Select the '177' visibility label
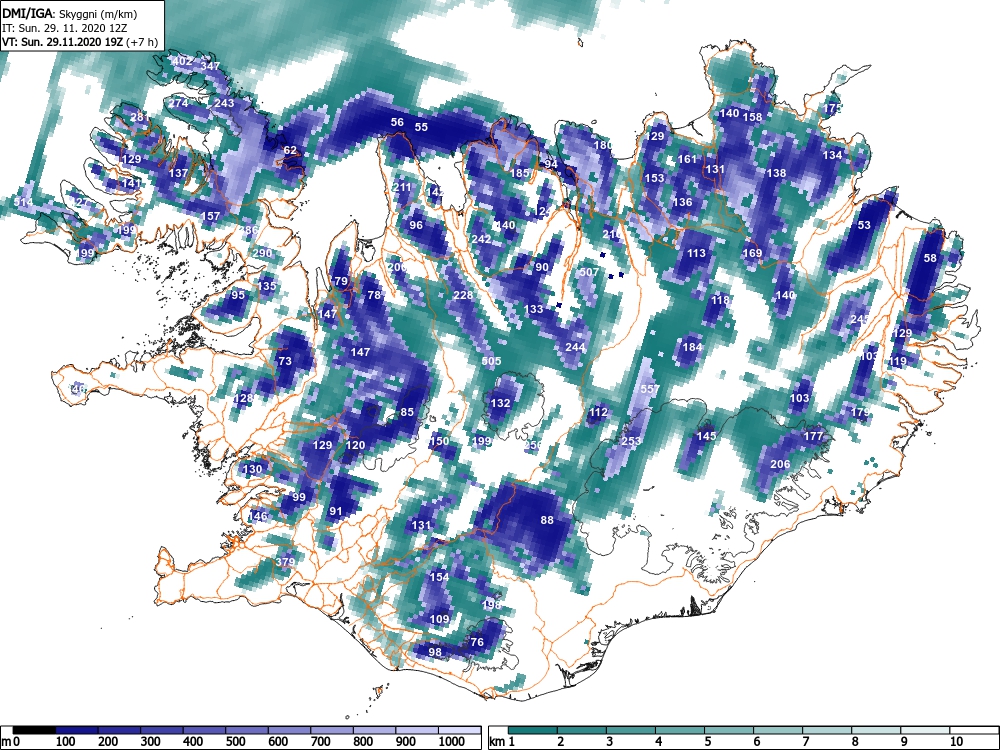This screenshot has height=750, width=1000. (813, 436)
